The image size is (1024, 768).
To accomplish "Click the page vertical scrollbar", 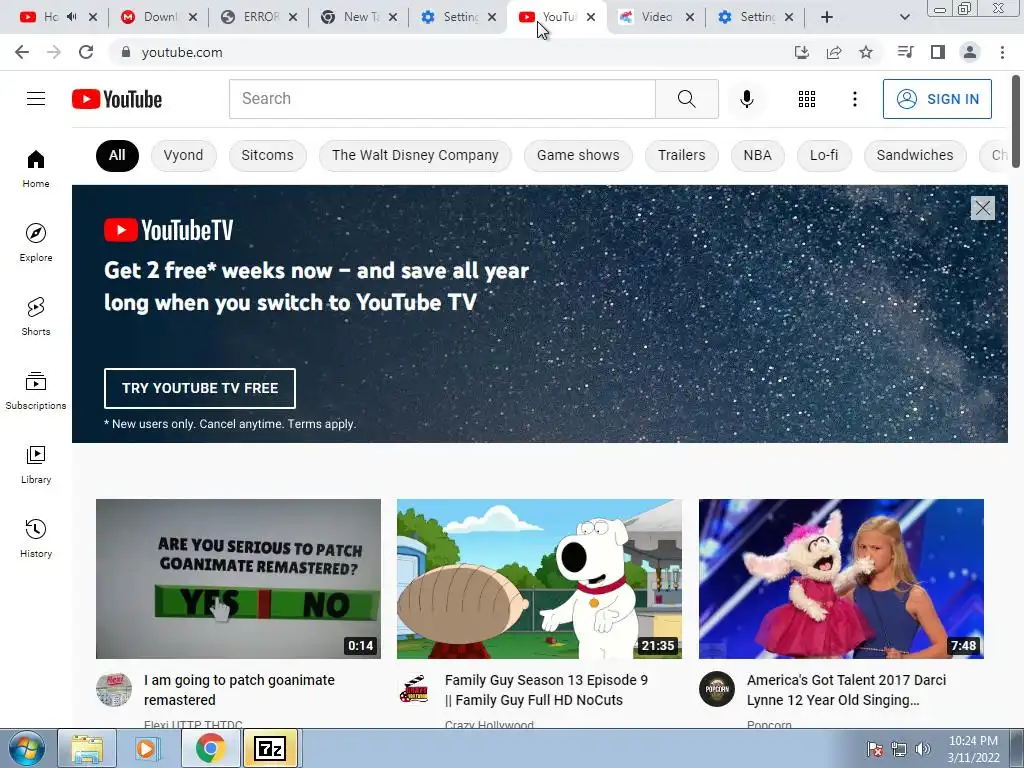I will click(x=1016, y=121).
